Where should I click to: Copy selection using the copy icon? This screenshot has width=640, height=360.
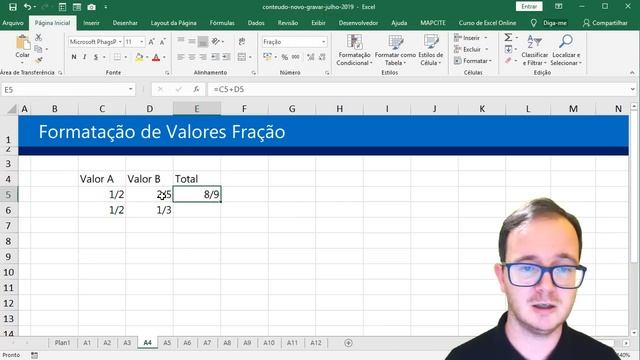click(x=38, y=49)
